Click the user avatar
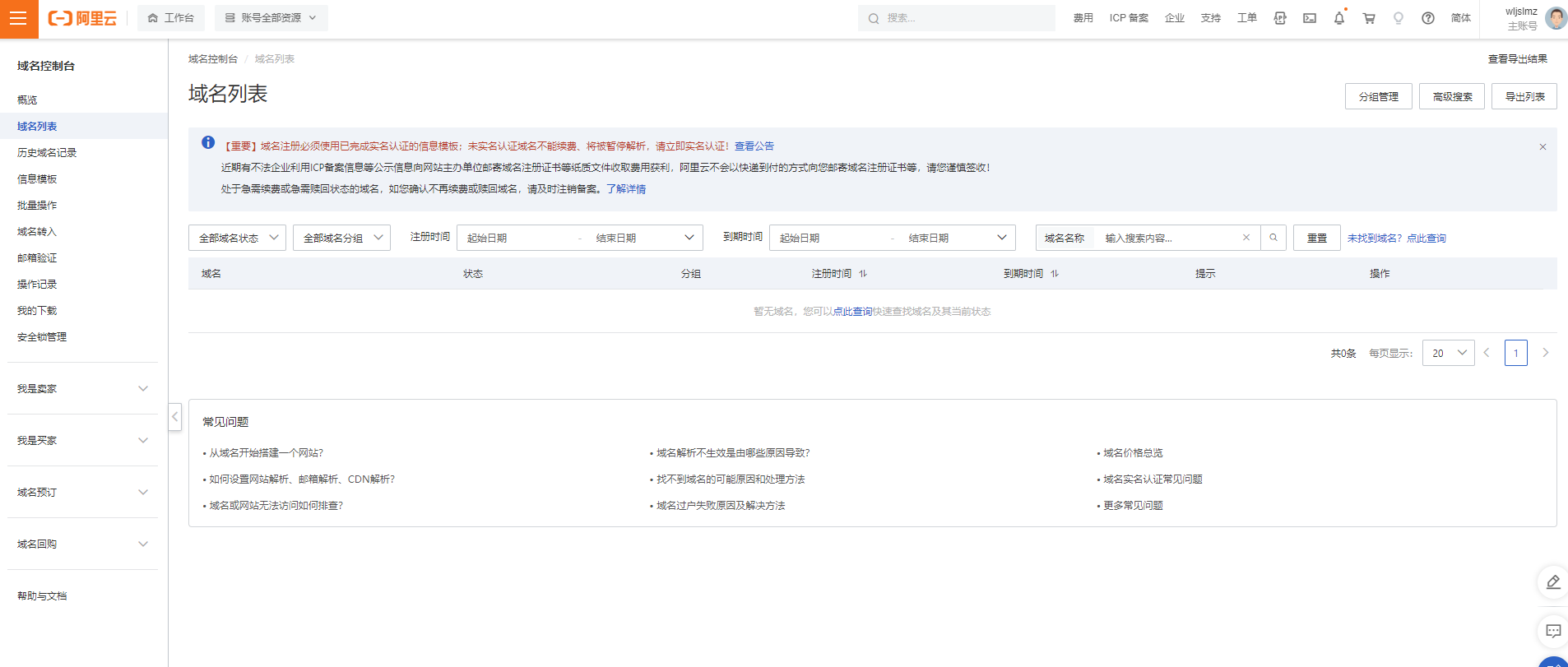This screenshot has width=1568, height=667. [1556, 18]
